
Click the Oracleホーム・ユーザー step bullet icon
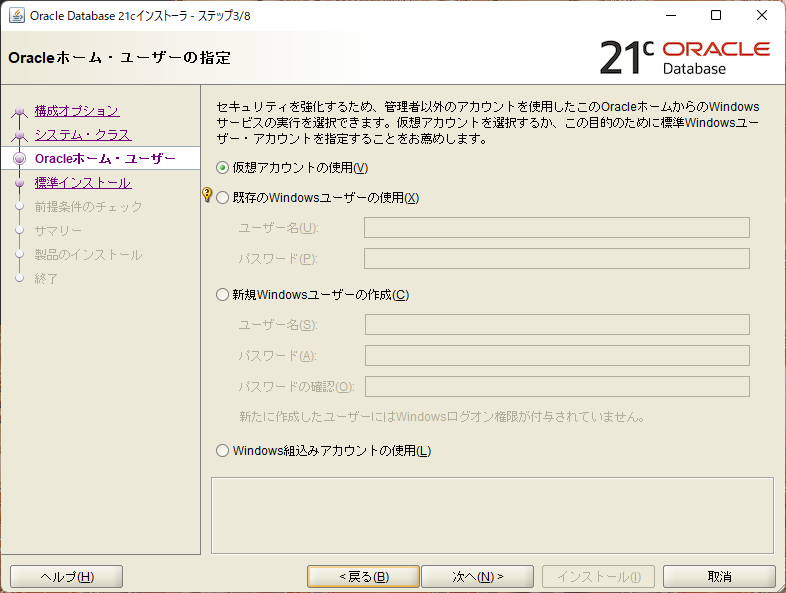click(20, 158)
